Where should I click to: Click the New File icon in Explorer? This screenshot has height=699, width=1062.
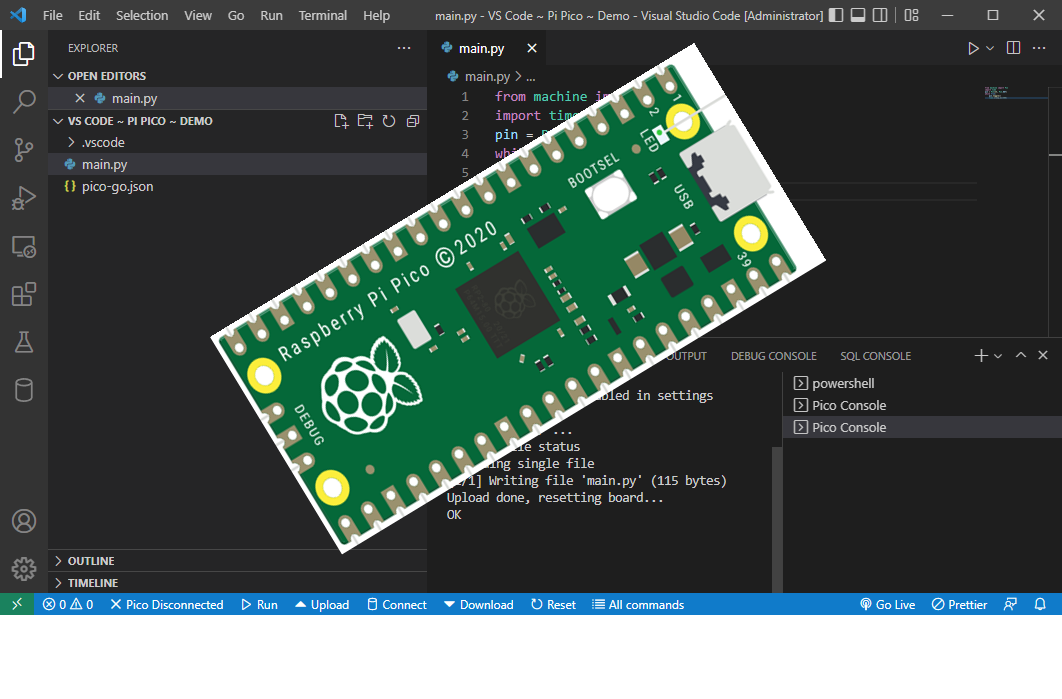pos(341,120)
